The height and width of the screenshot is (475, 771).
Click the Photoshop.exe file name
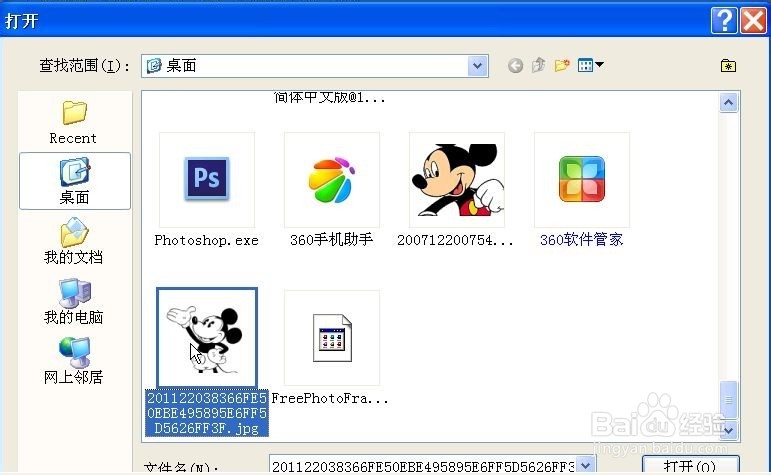(207, 240)
